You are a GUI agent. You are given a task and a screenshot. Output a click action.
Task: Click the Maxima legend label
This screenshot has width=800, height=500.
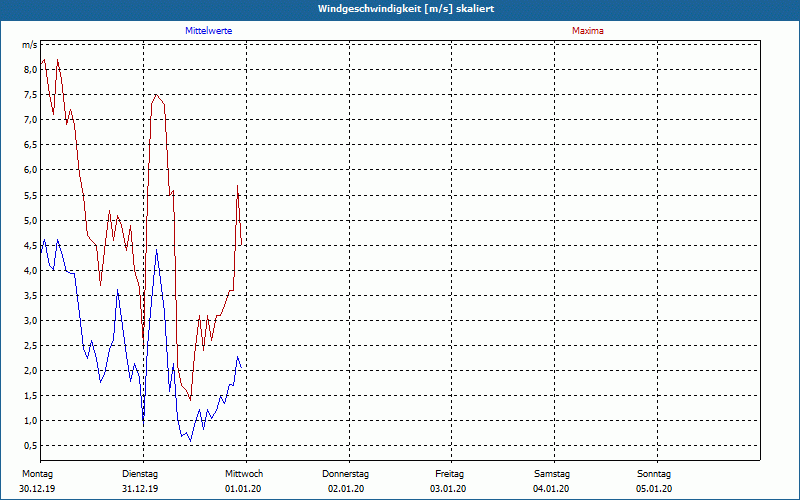tap(587, 31)
